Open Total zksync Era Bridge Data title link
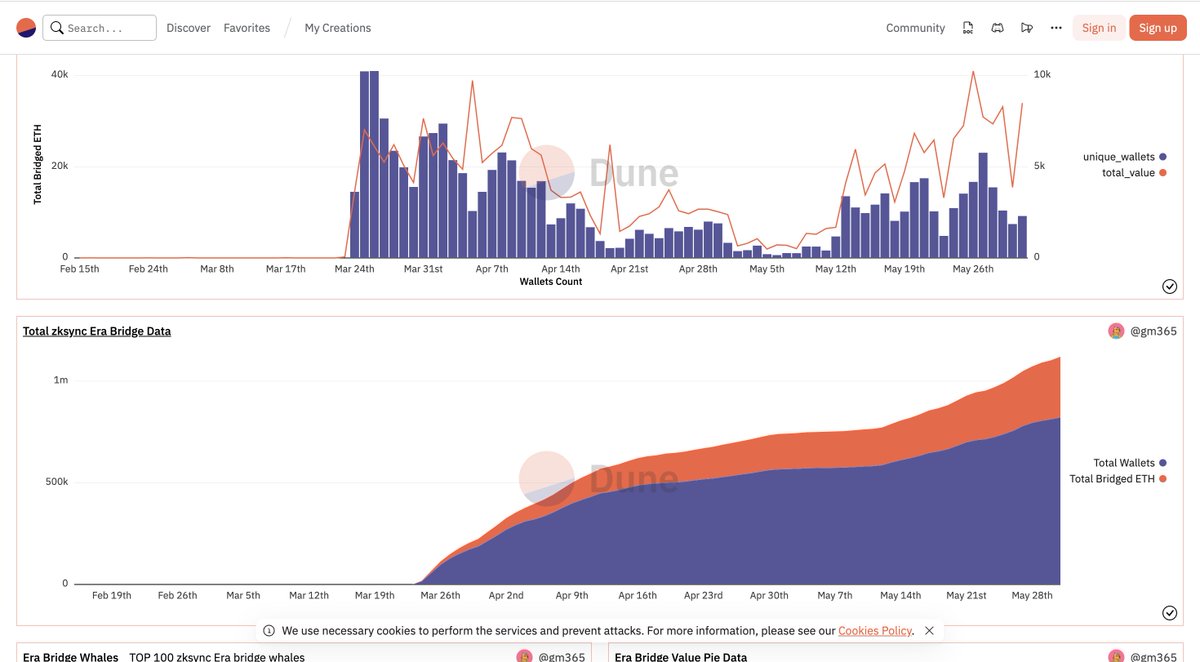The image size is (1200, 662). coord(97,331)
